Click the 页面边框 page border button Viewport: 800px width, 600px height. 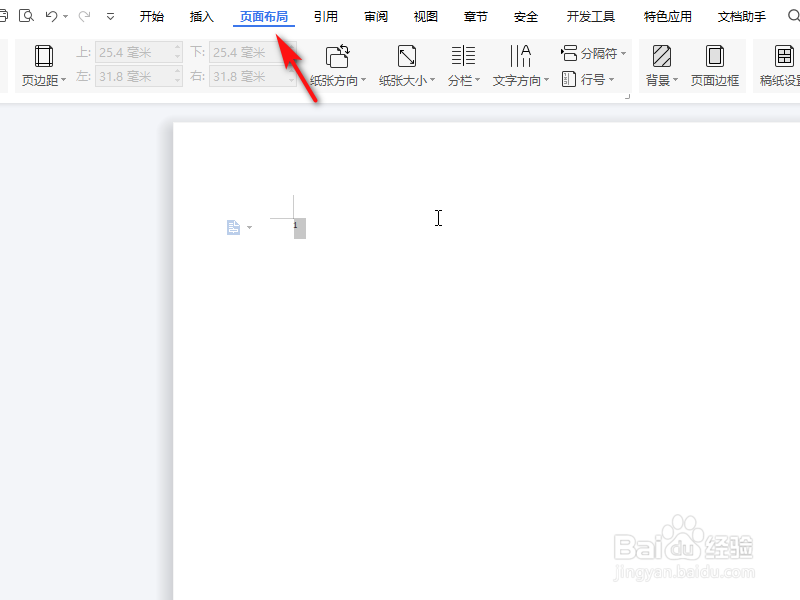[715, 65]
